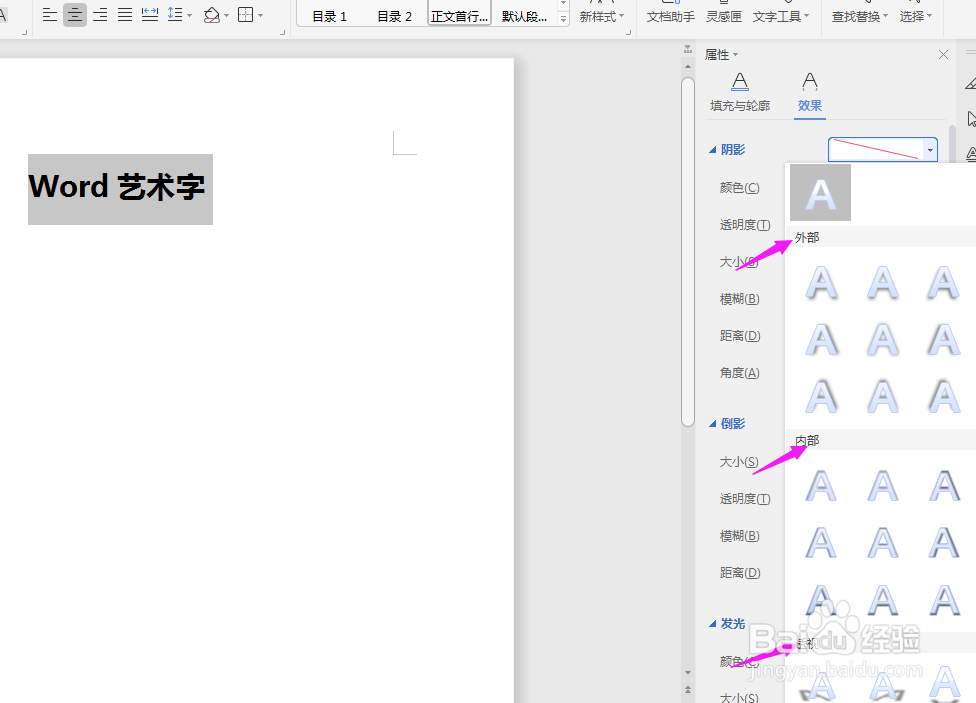Apply the 目录 1 style
This screenshot has width=976, height=703.
click(x=328, y=16)
